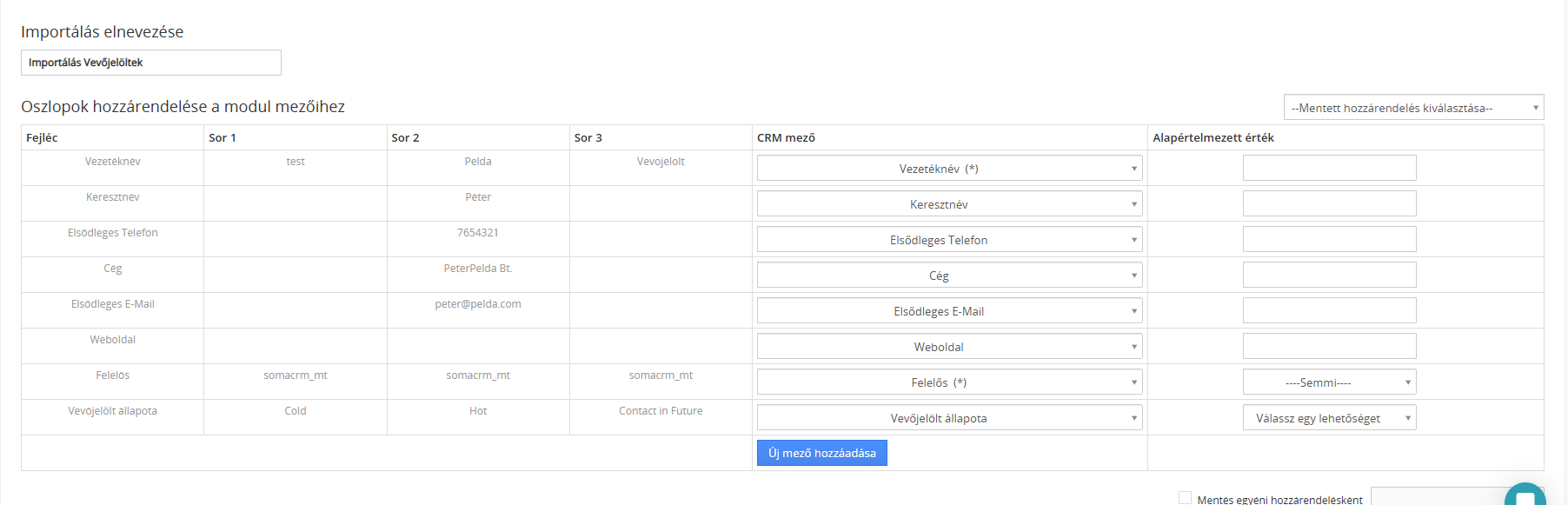Click the custom mapping name field beside checkbox

tap(1438, 496)
